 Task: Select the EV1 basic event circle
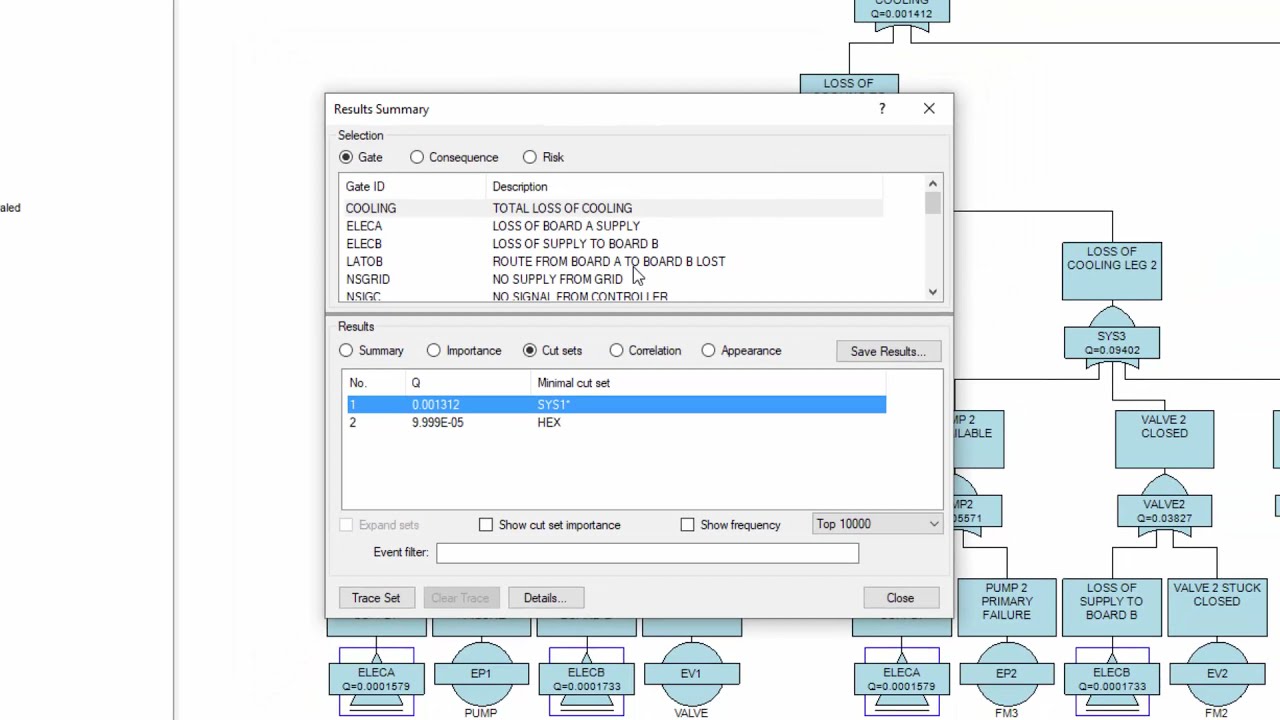point(691,675)
